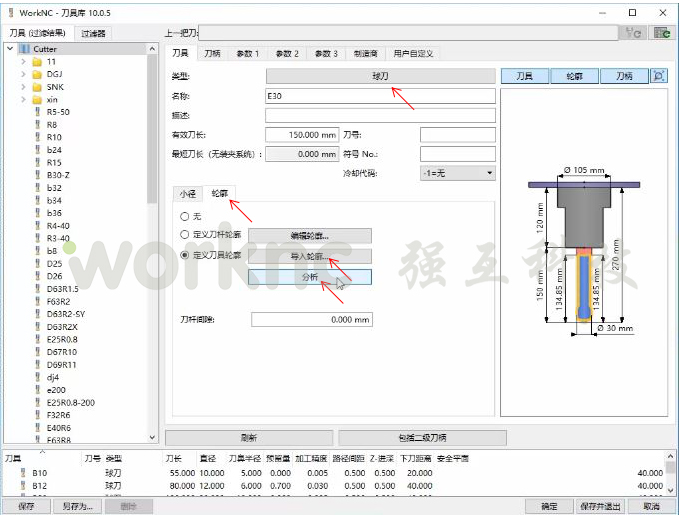Click the WorkNC app icon in title bar

point(11,13)
